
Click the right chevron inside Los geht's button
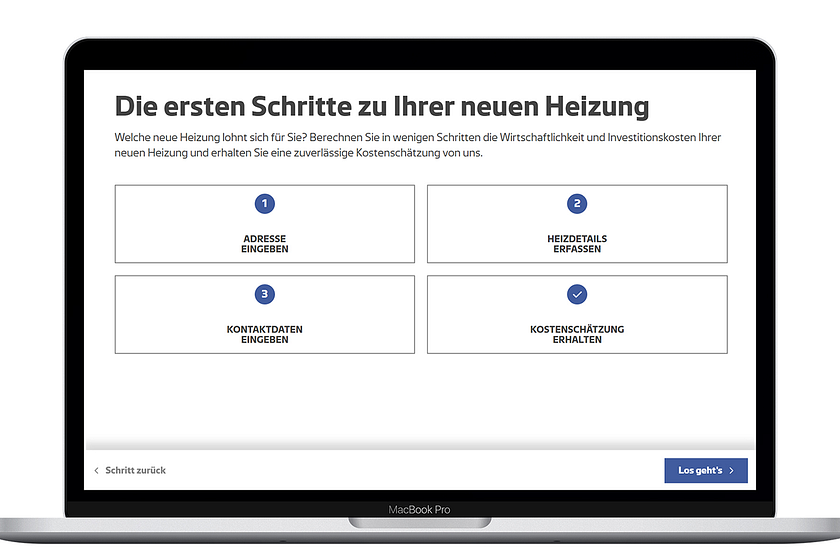(x=732, y=470)
